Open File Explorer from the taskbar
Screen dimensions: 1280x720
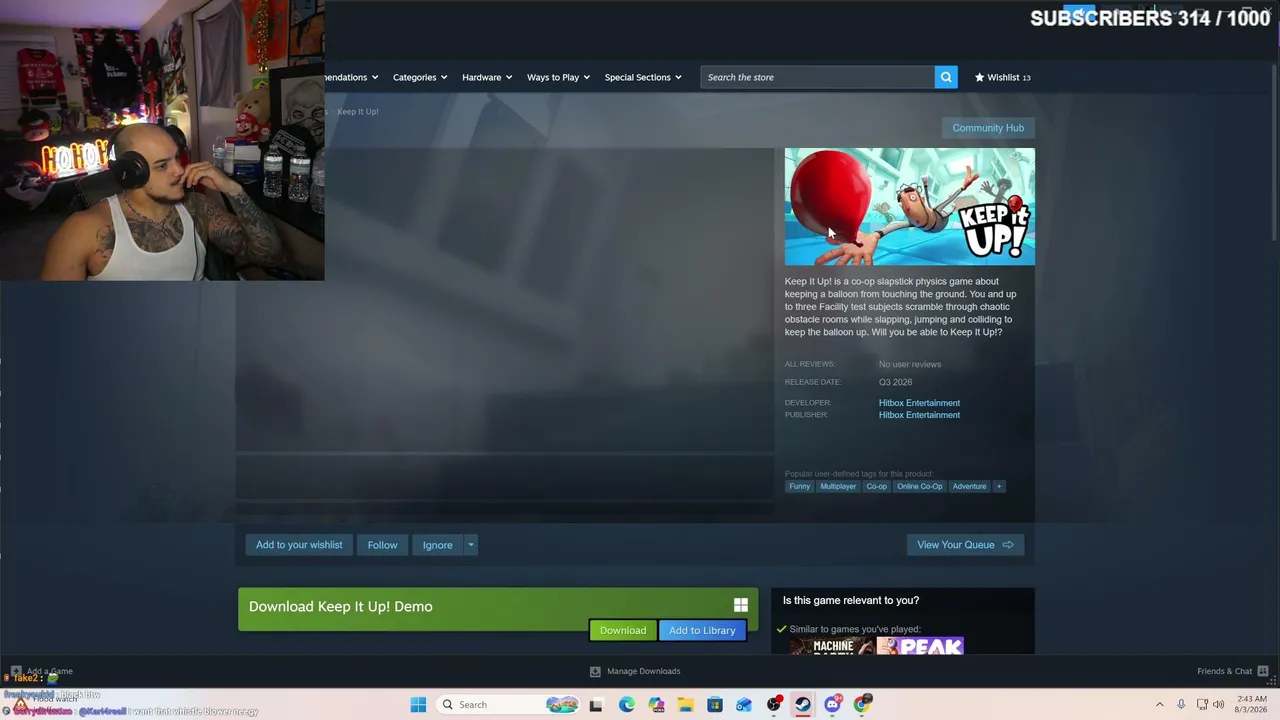(x=685, y=704)
